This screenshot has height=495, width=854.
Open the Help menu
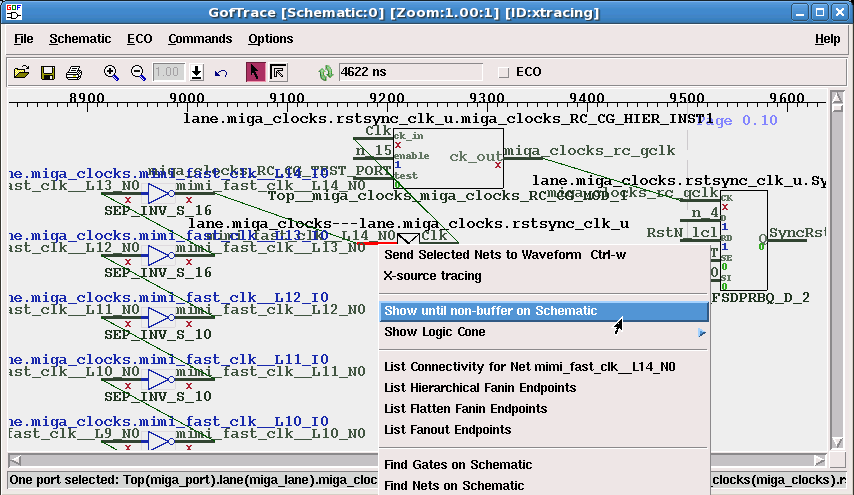[827, 39]
